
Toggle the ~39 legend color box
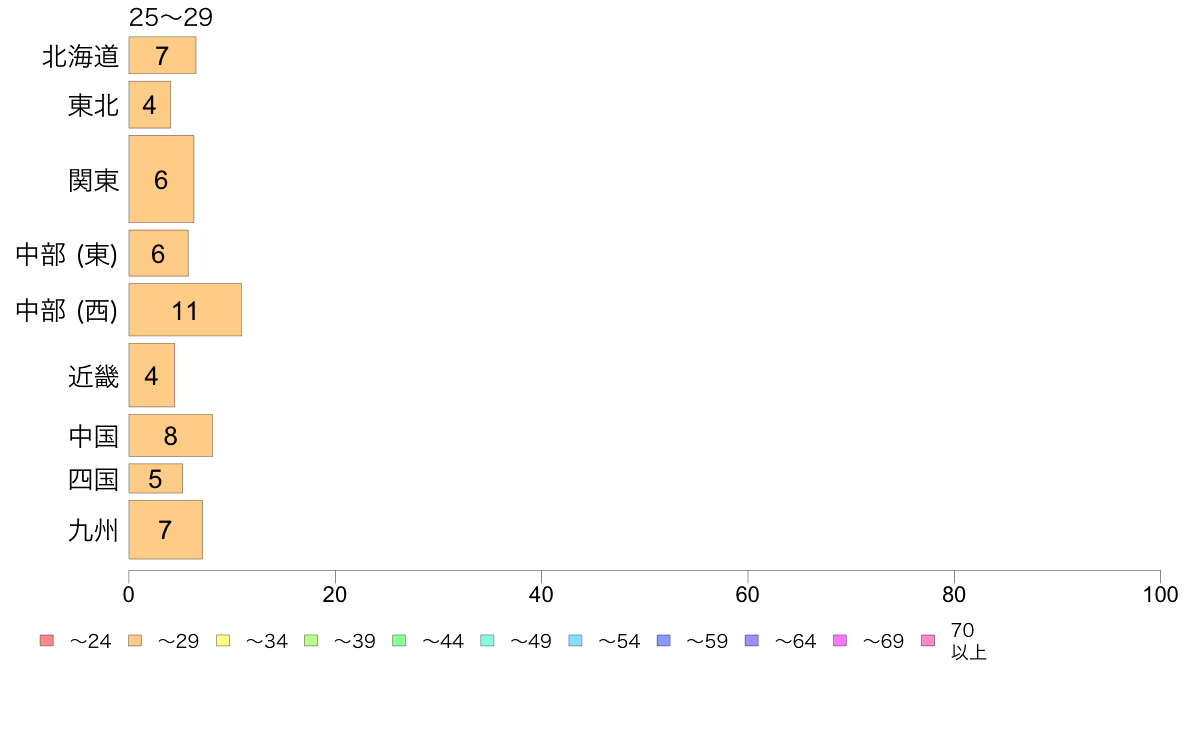(311, 641)
